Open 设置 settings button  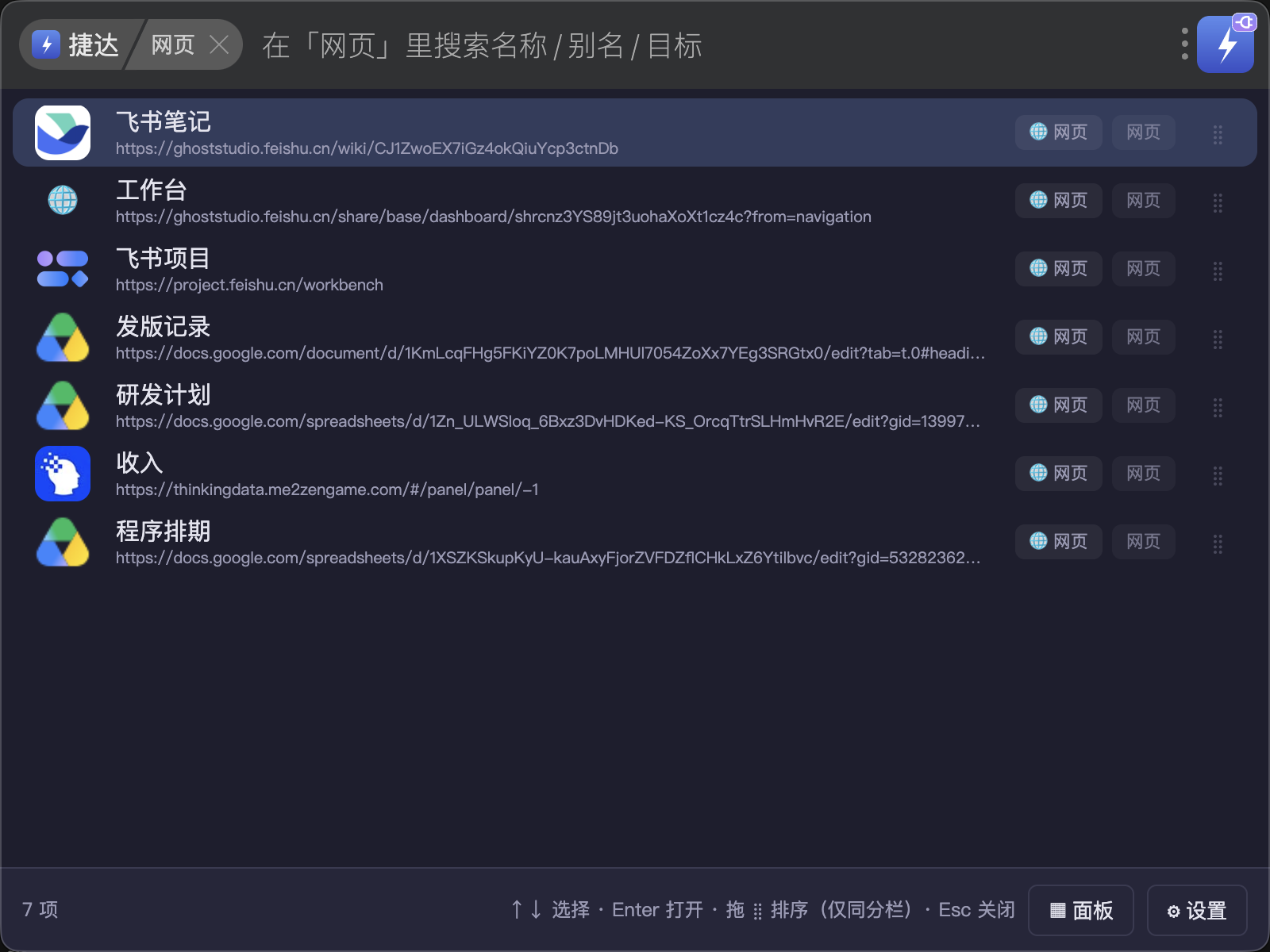(1197, 910)
